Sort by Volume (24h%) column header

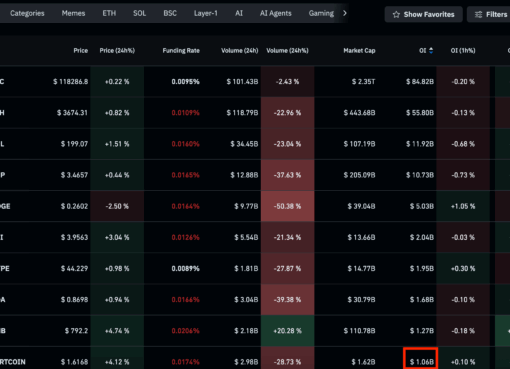(x=287, y=51)
